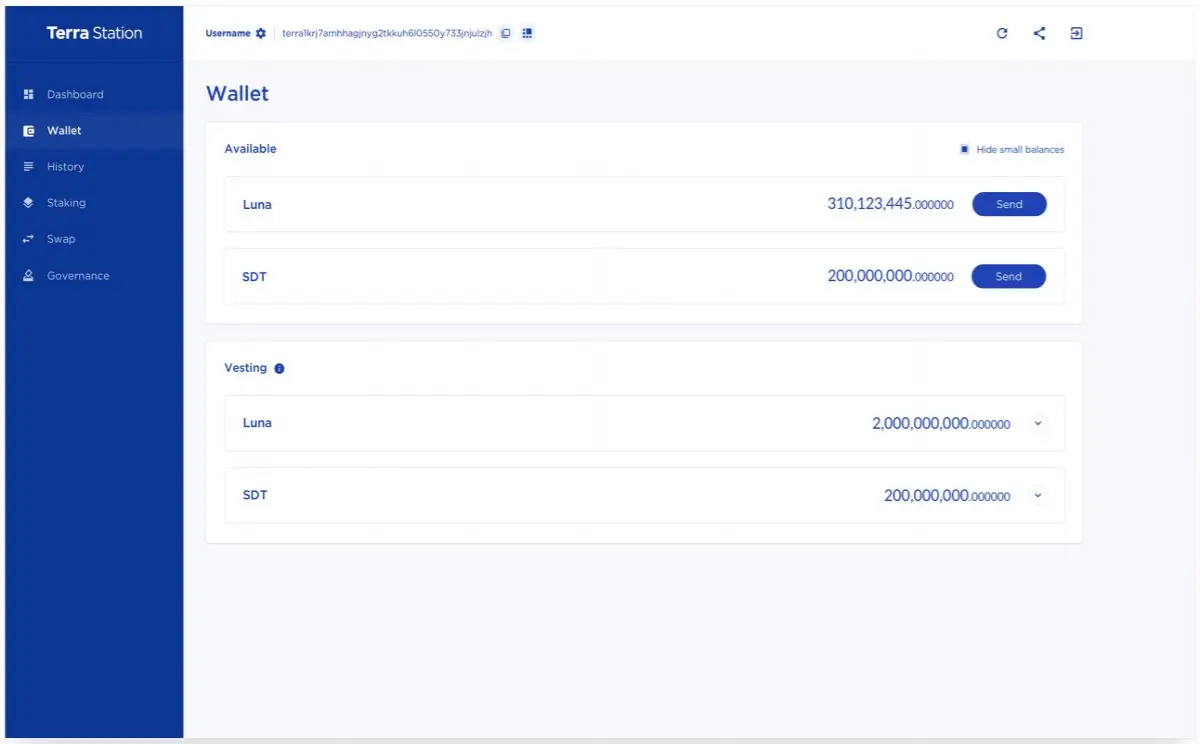Click the Staking layers icon in sidebar

pos(29,202)
